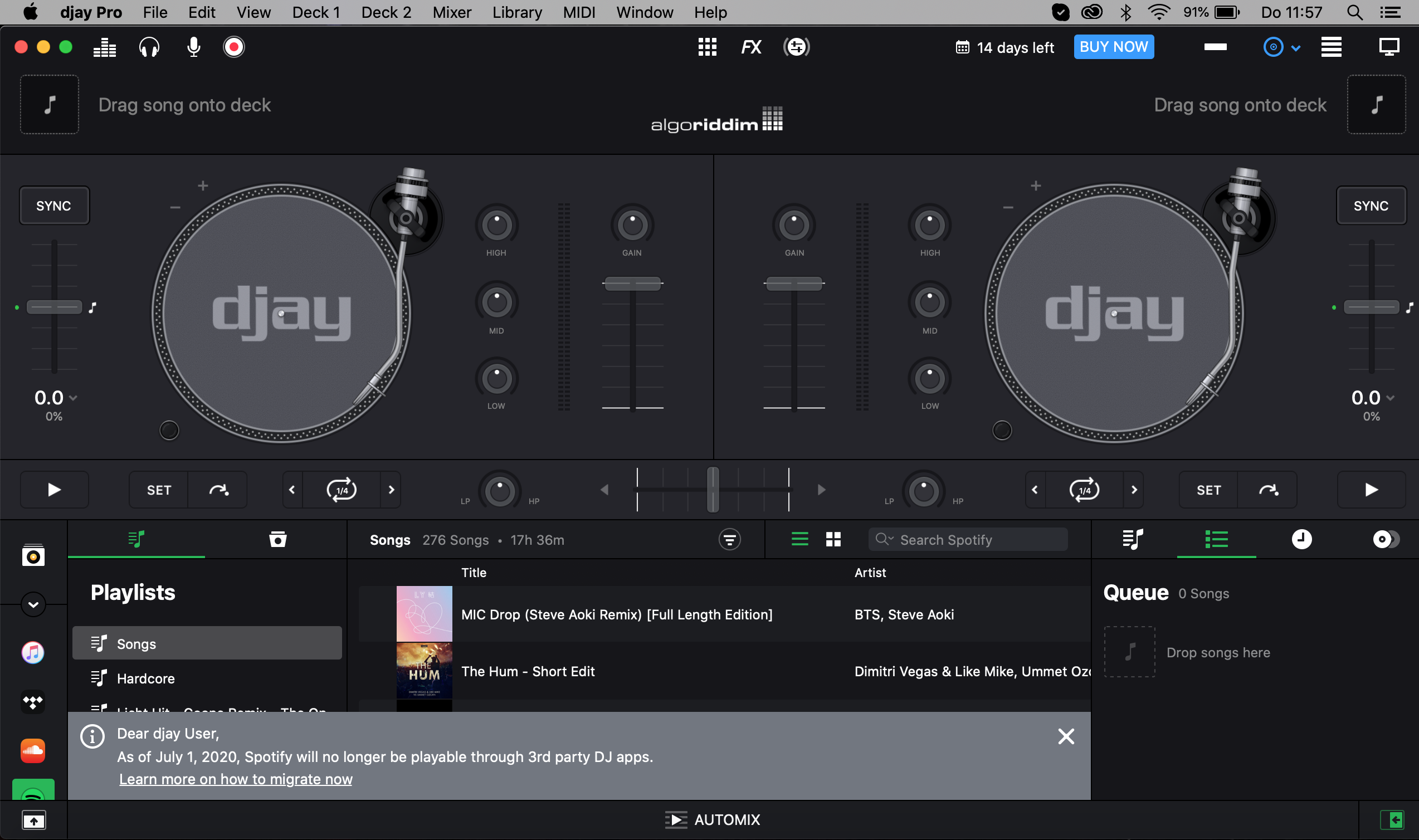1419x840 pixels.
Task: Click the AUTOMIX button
Action: (x=713, y=819)
